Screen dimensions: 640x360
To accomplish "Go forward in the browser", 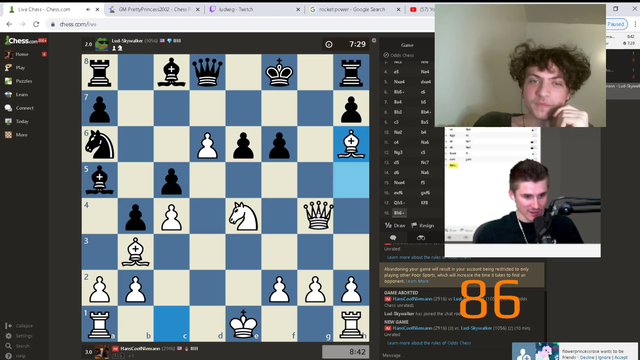I will (22, 24).
